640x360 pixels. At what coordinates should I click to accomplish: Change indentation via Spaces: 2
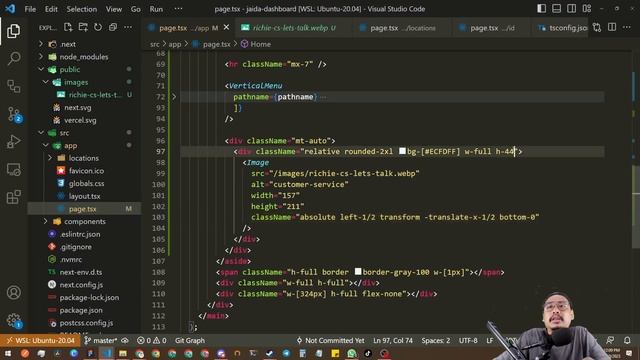click(436, 340)
